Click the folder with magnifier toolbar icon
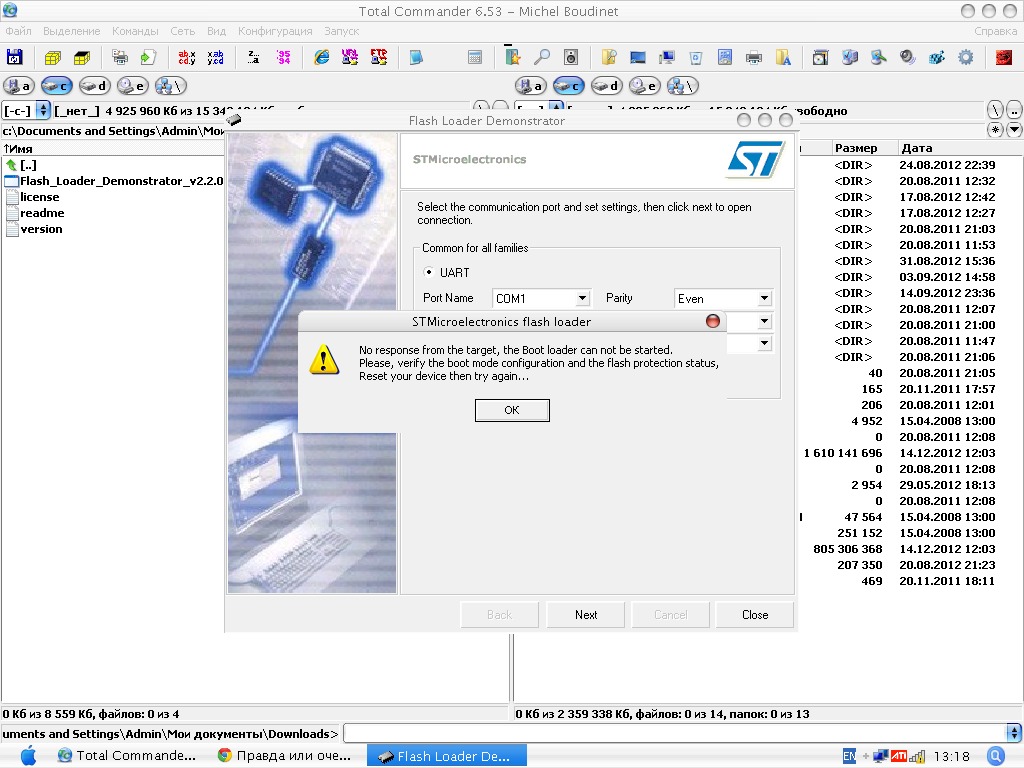Screen dimensions: 1024x768 pyautogui.click(x=609, y=57)
